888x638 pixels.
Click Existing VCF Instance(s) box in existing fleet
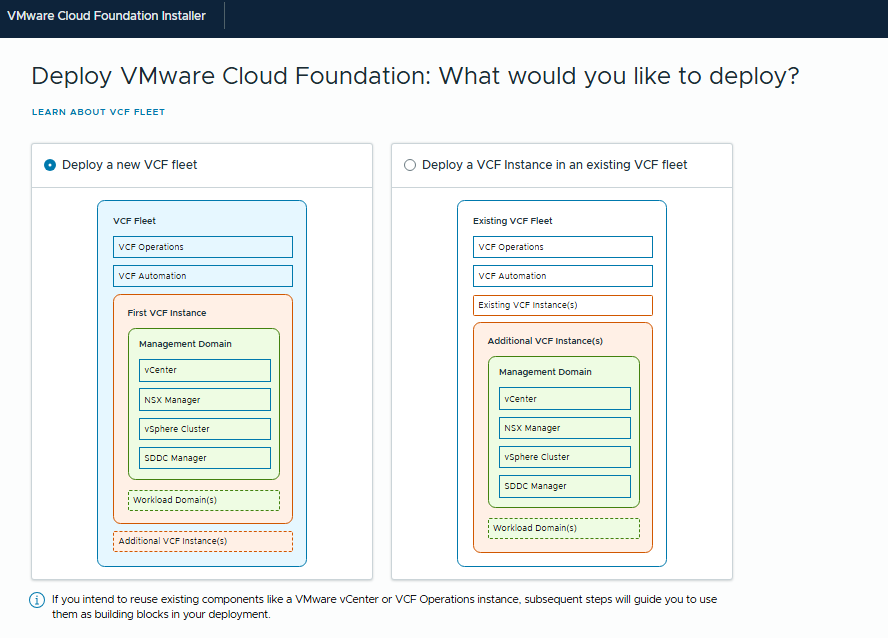coord(563,305)
